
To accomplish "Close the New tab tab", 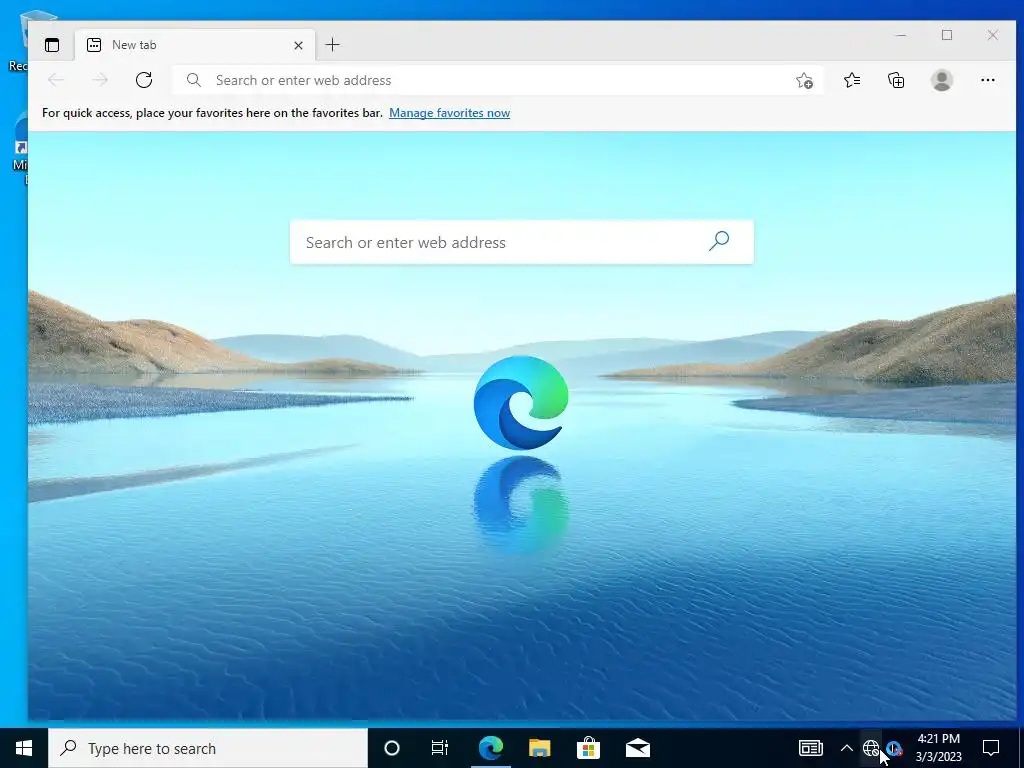I will click(x=298, y=45).
